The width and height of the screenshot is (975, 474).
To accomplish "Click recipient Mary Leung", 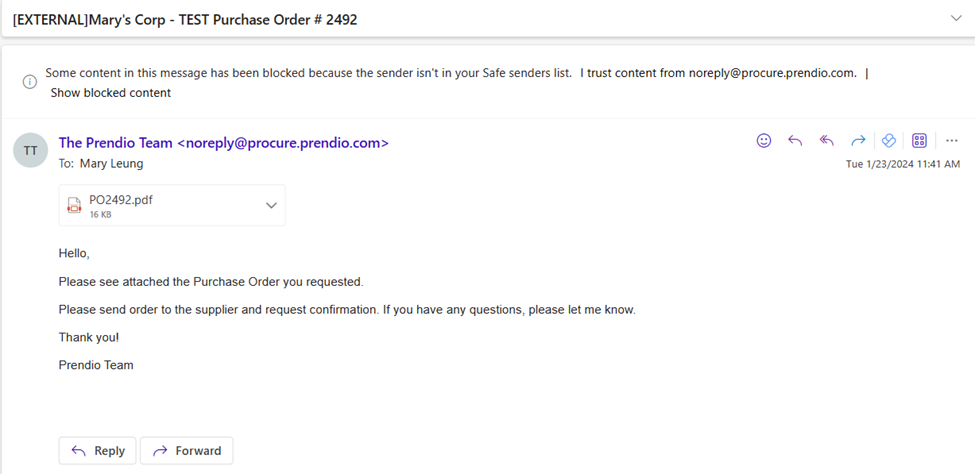I will coord(111,164).
